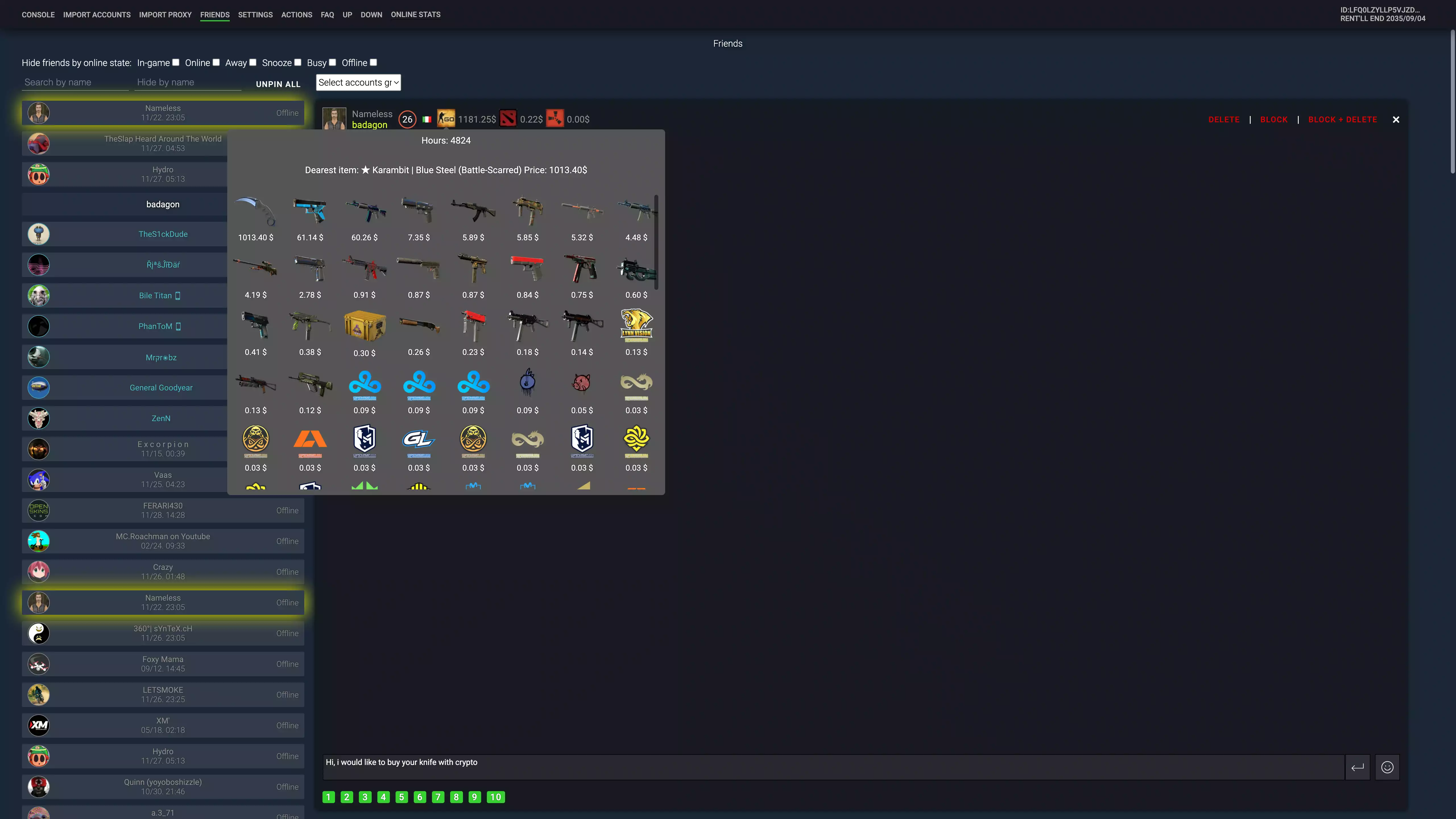Open the ONLINE STATS tab

415,15
